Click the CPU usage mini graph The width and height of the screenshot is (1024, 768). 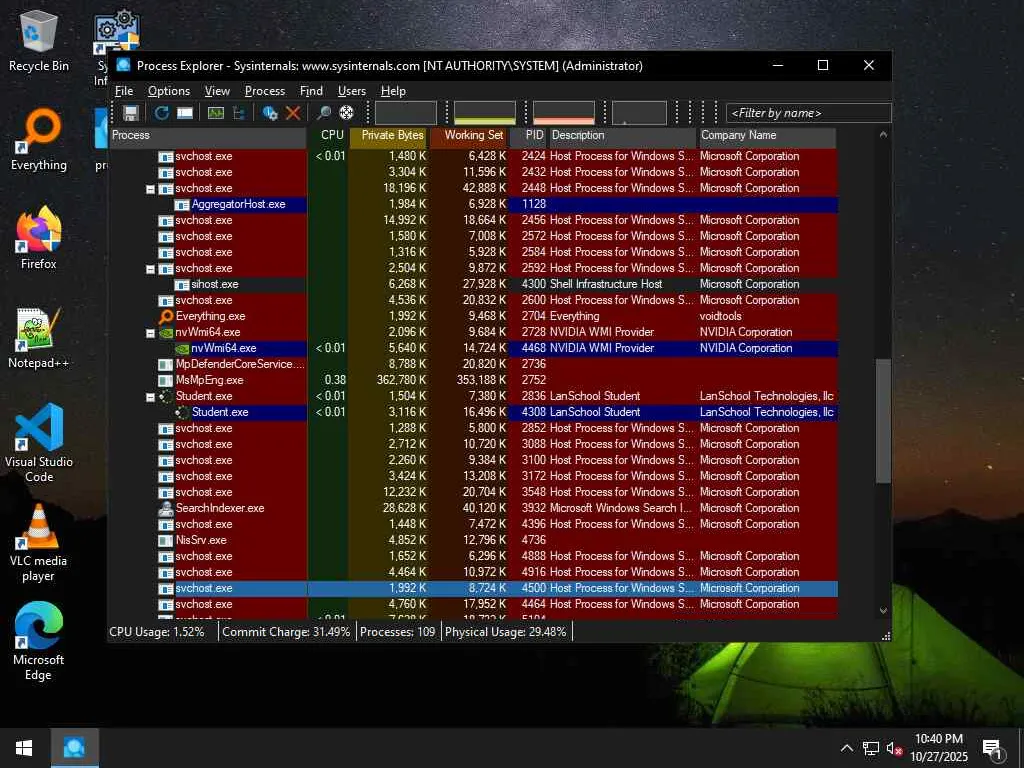point(406,113)
